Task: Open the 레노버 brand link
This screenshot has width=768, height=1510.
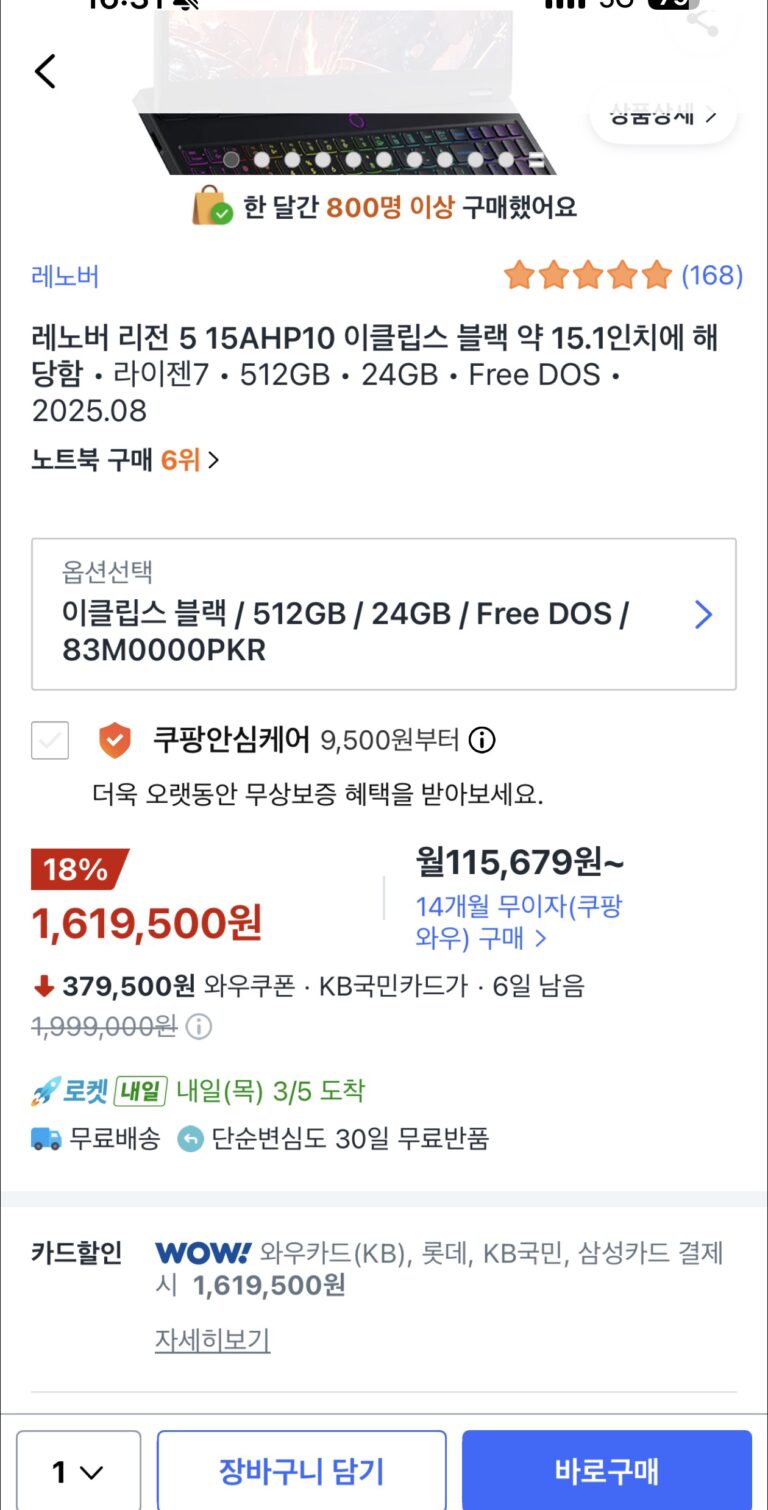Action: (x=65, y=276)
